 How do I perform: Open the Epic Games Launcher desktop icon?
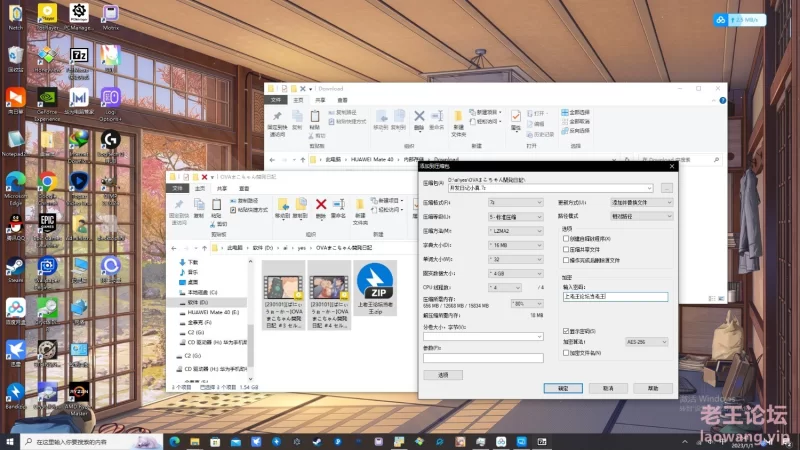[x=47, y=229]
